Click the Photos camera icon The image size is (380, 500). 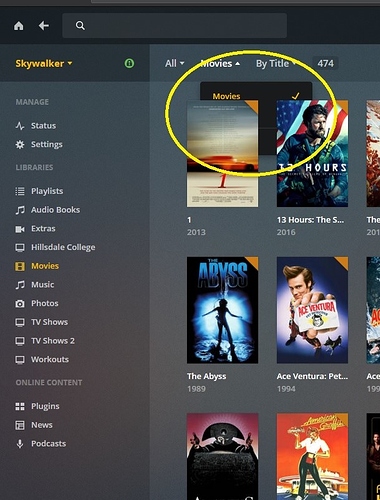(20, 303)
